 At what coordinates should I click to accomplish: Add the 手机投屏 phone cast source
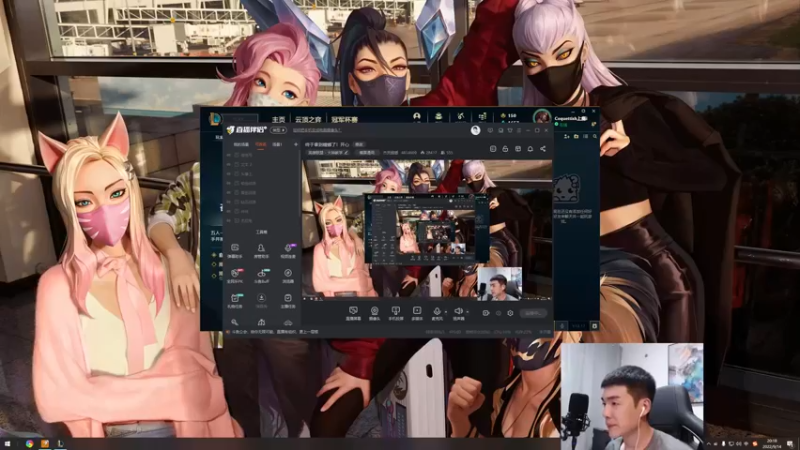tap(395, 312)
